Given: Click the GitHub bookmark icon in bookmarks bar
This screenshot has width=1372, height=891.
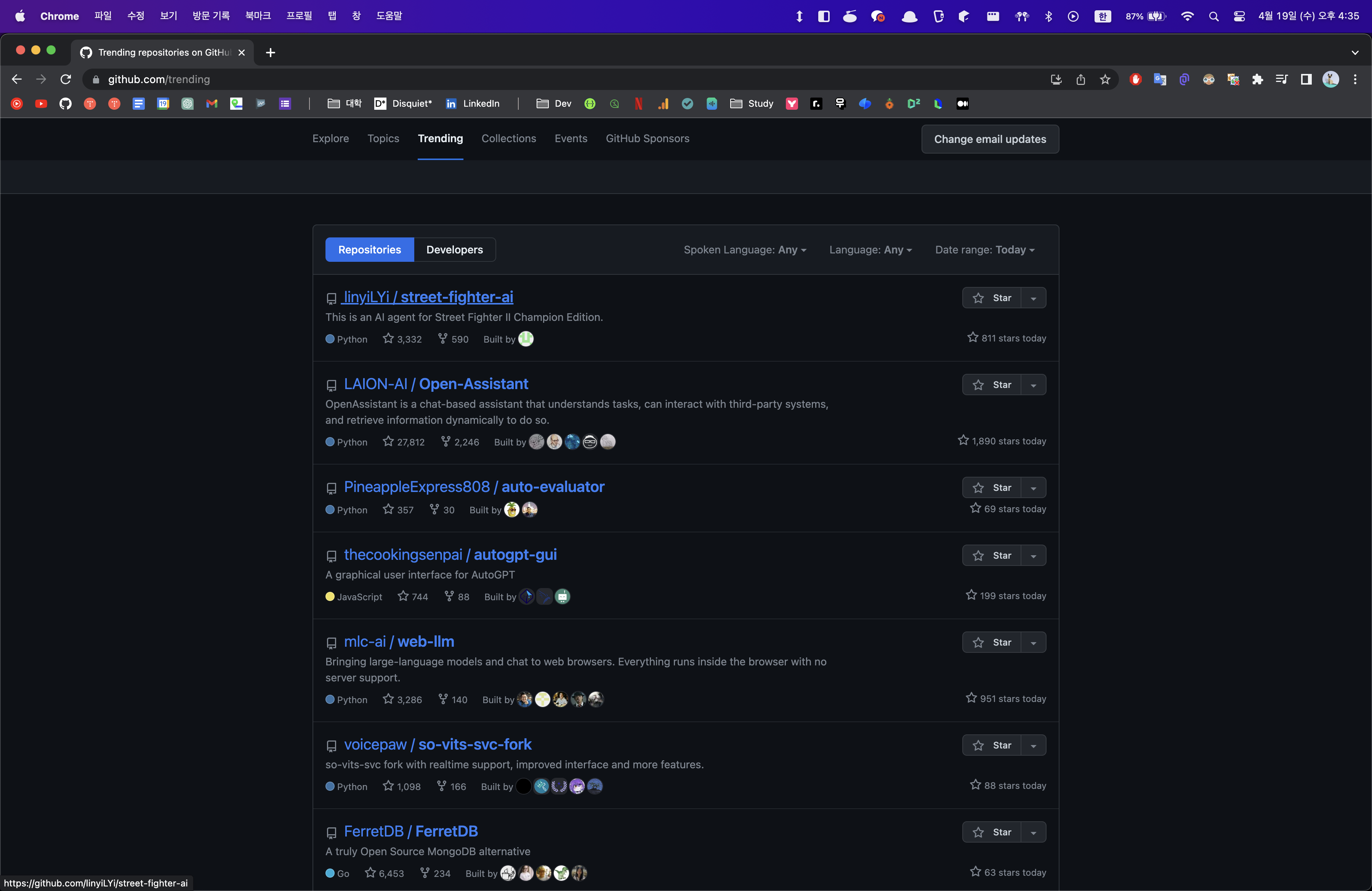Looking at the screenshot, I should click(x=65, y=104).
